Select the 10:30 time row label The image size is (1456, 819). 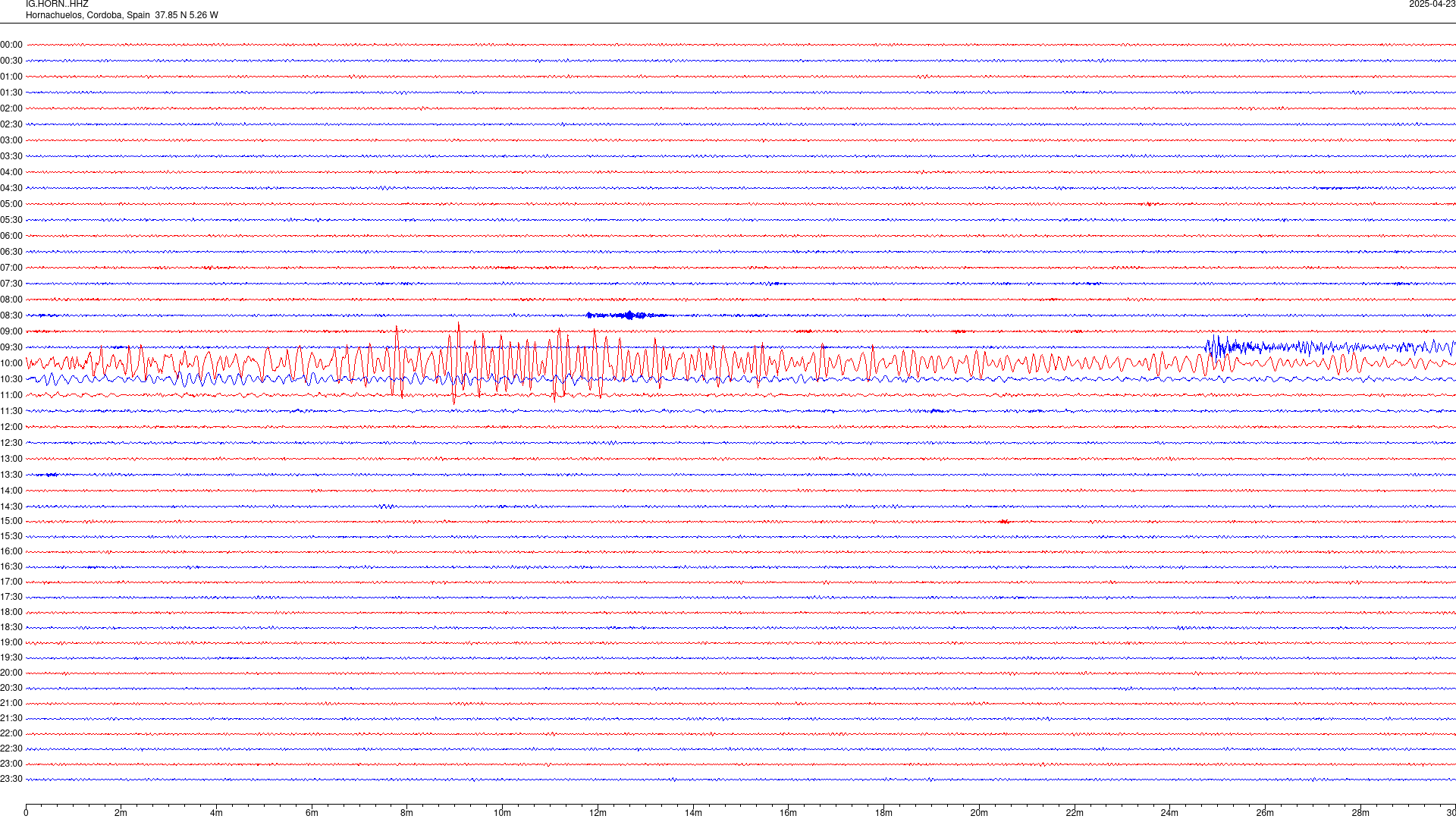(x=11, y=379)
